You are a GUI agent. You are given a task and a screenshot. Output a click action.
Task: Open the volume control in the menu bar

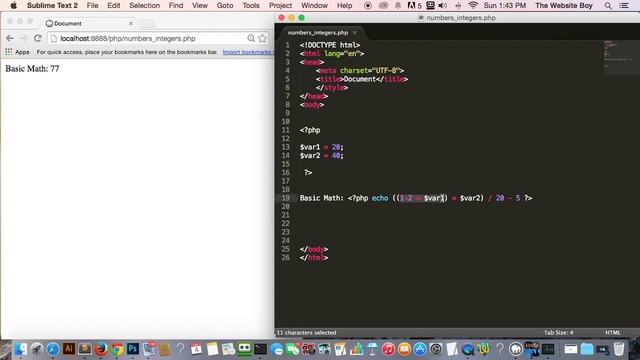[443, 6]
